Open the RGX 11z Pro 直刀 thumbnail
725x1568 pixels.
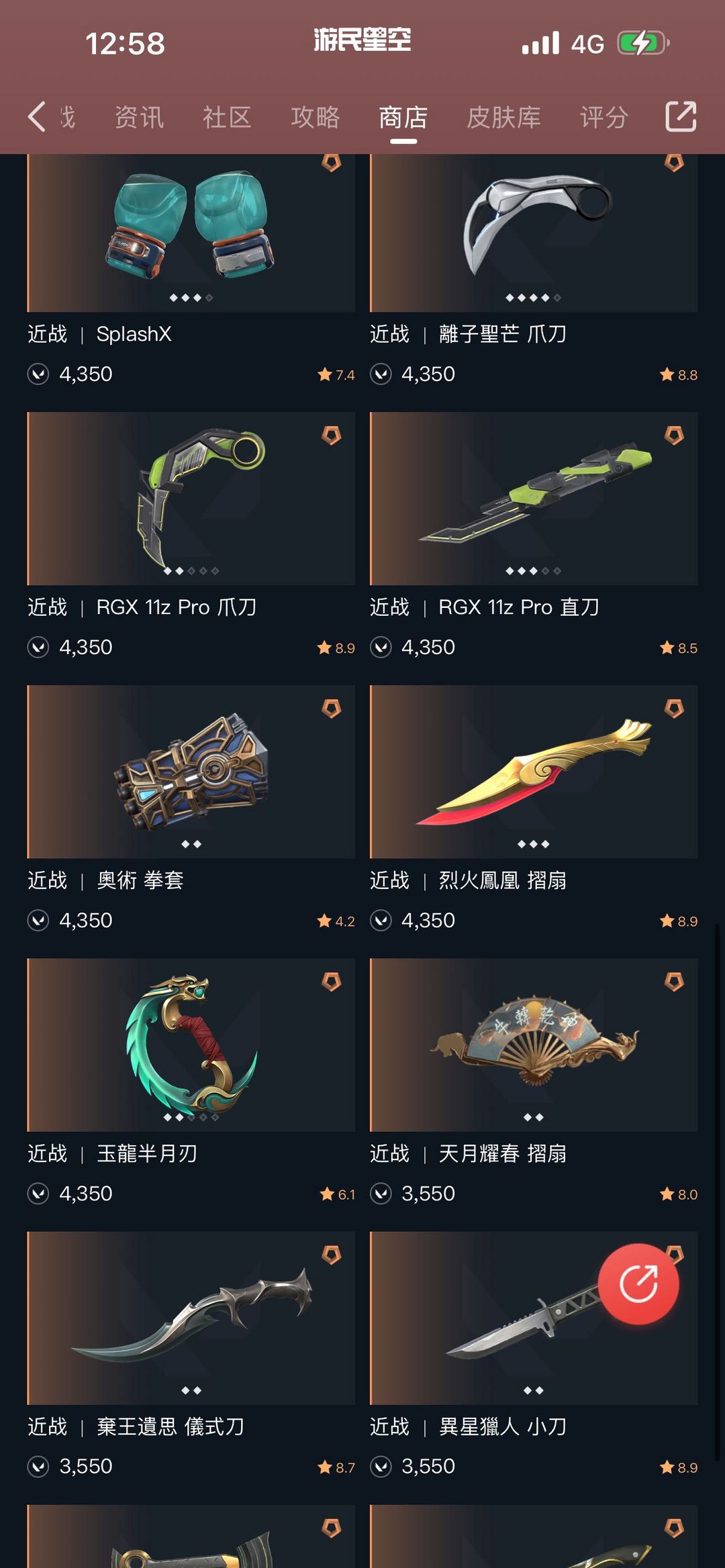[x=534, y=499]
